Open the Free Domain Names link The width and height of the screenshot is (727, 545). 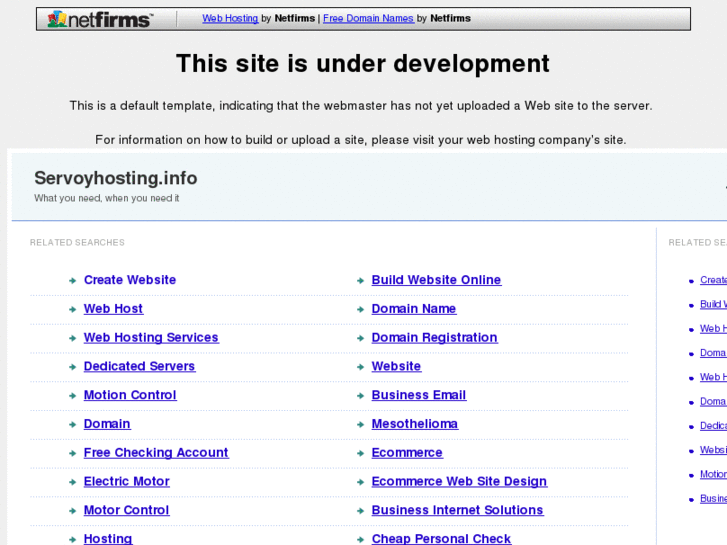click(368, 19)
